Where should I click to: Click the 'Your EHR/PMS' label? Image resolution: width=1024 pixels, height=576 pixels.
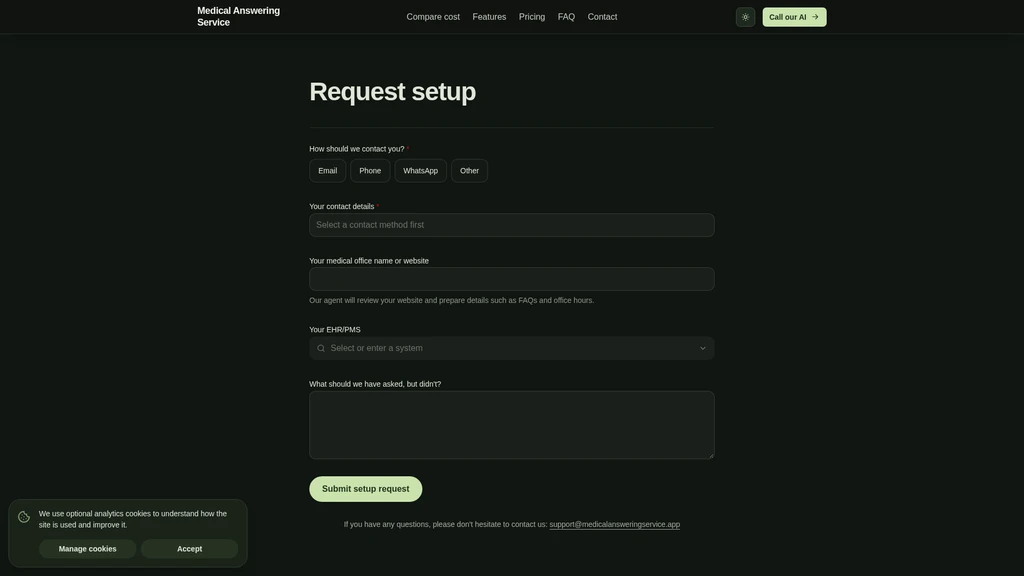pos(334,330)
